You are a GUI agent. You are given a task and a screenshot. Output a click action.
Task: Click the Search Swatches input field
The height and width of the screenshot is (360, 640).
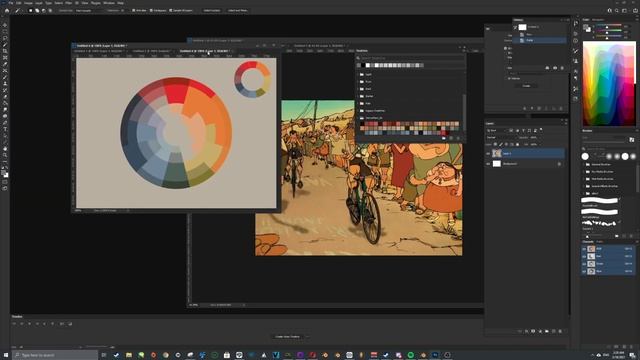410,58
